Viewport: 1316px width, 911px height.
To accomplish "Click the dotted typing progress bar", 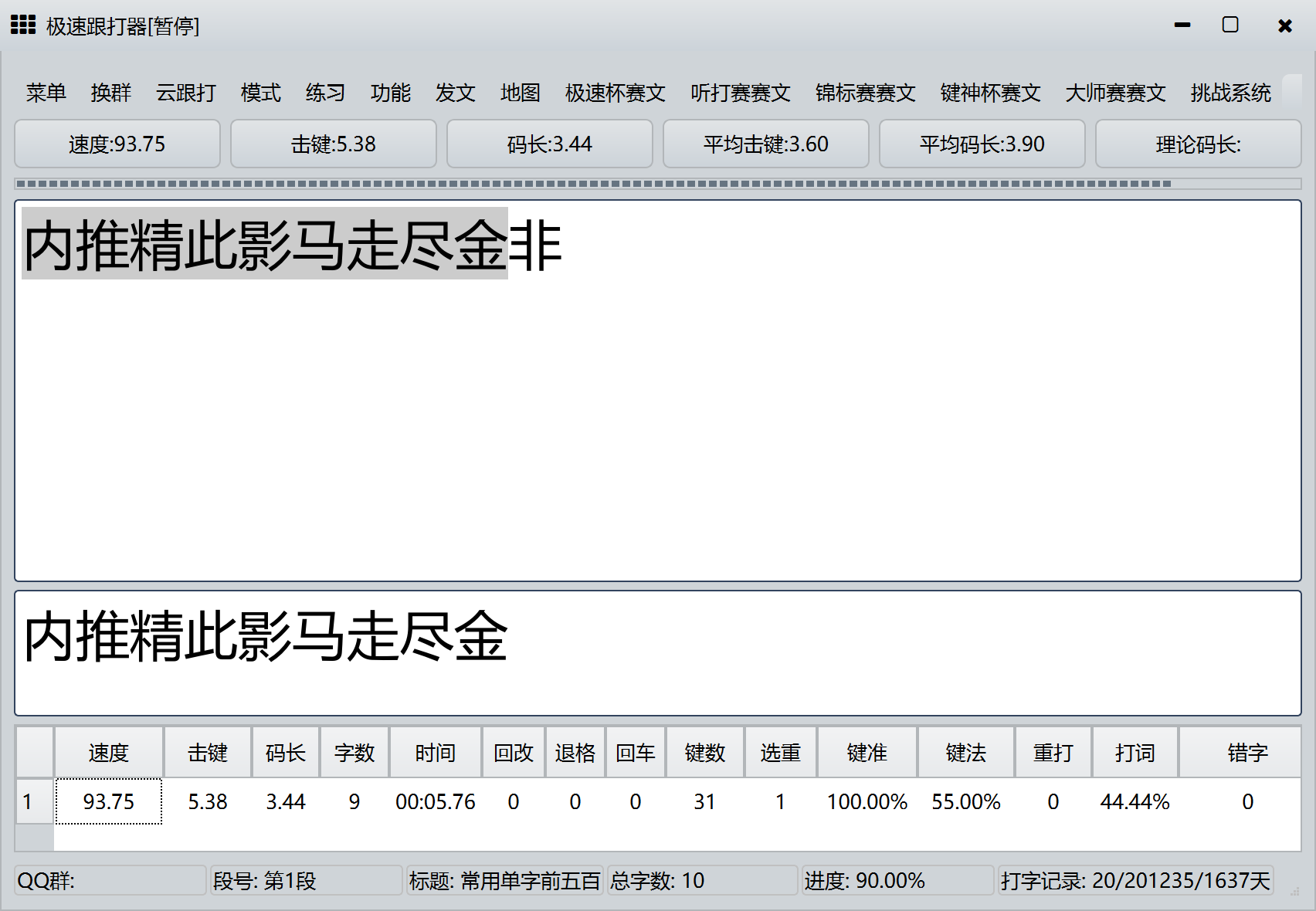I will click(658, 184).
